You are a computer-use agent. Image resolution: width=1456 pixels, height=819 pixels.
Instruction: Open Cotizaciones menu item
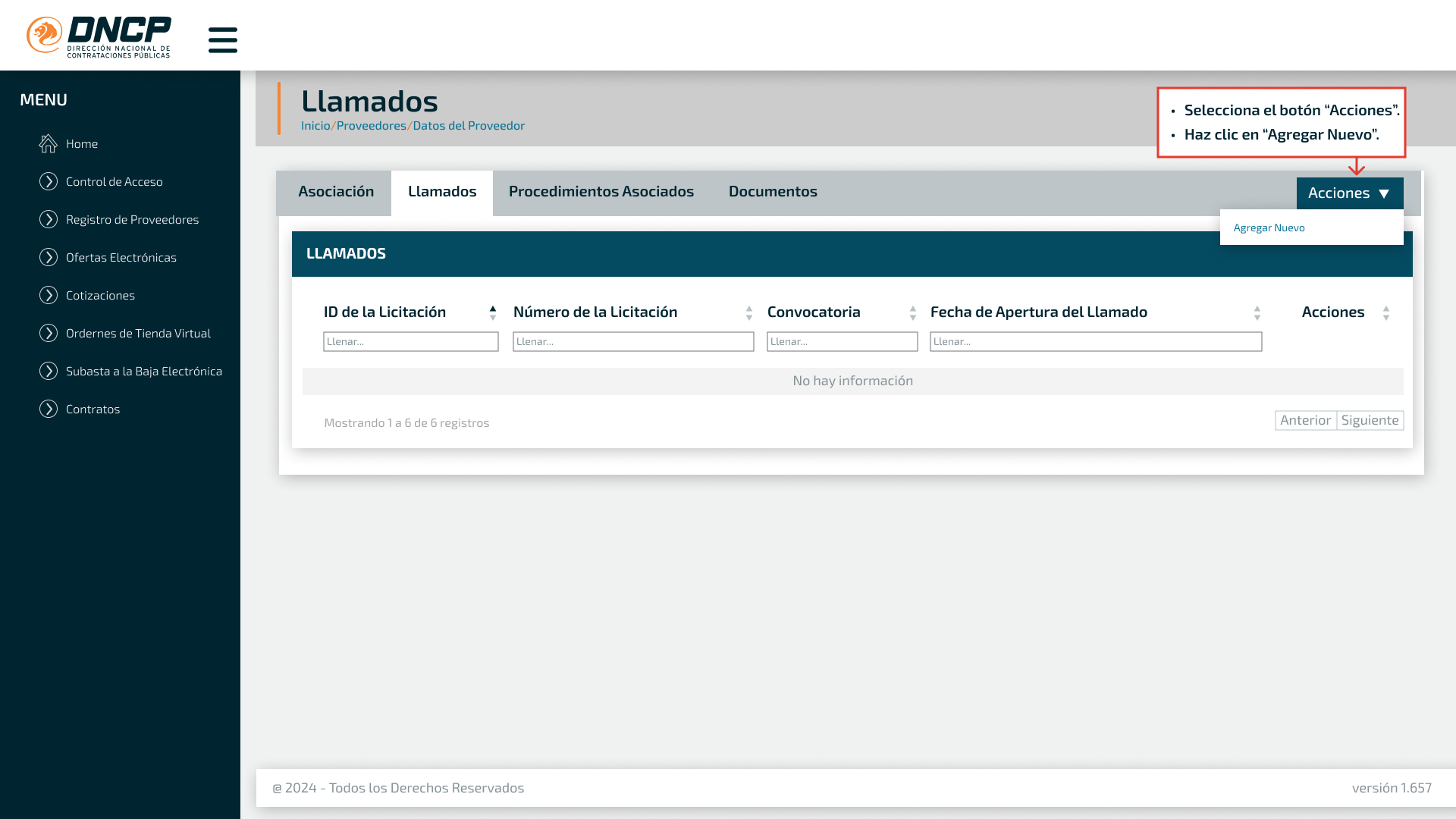[x=100, y=295]
